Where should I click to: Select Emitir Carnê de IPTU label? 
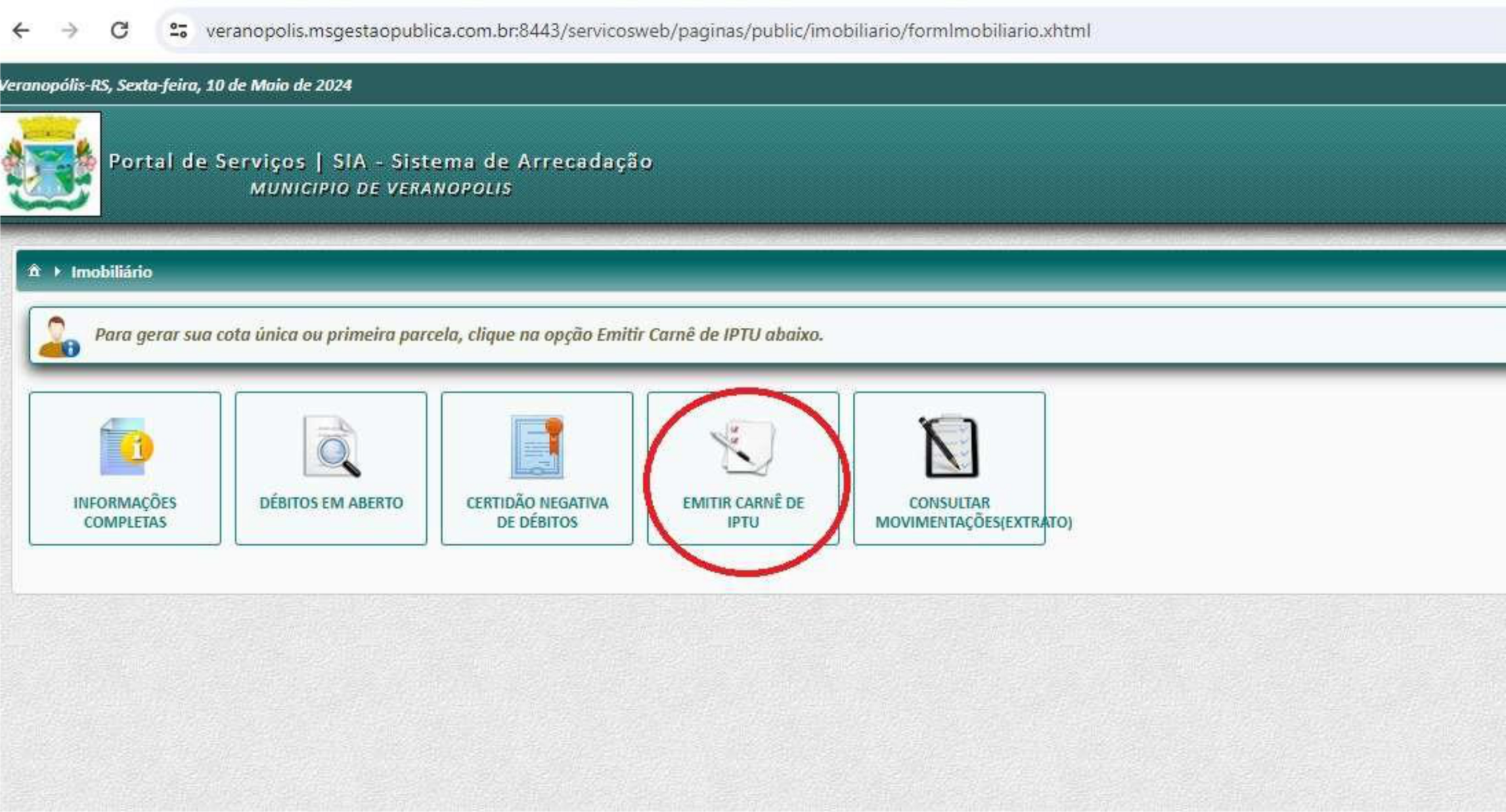click(743, 512)
